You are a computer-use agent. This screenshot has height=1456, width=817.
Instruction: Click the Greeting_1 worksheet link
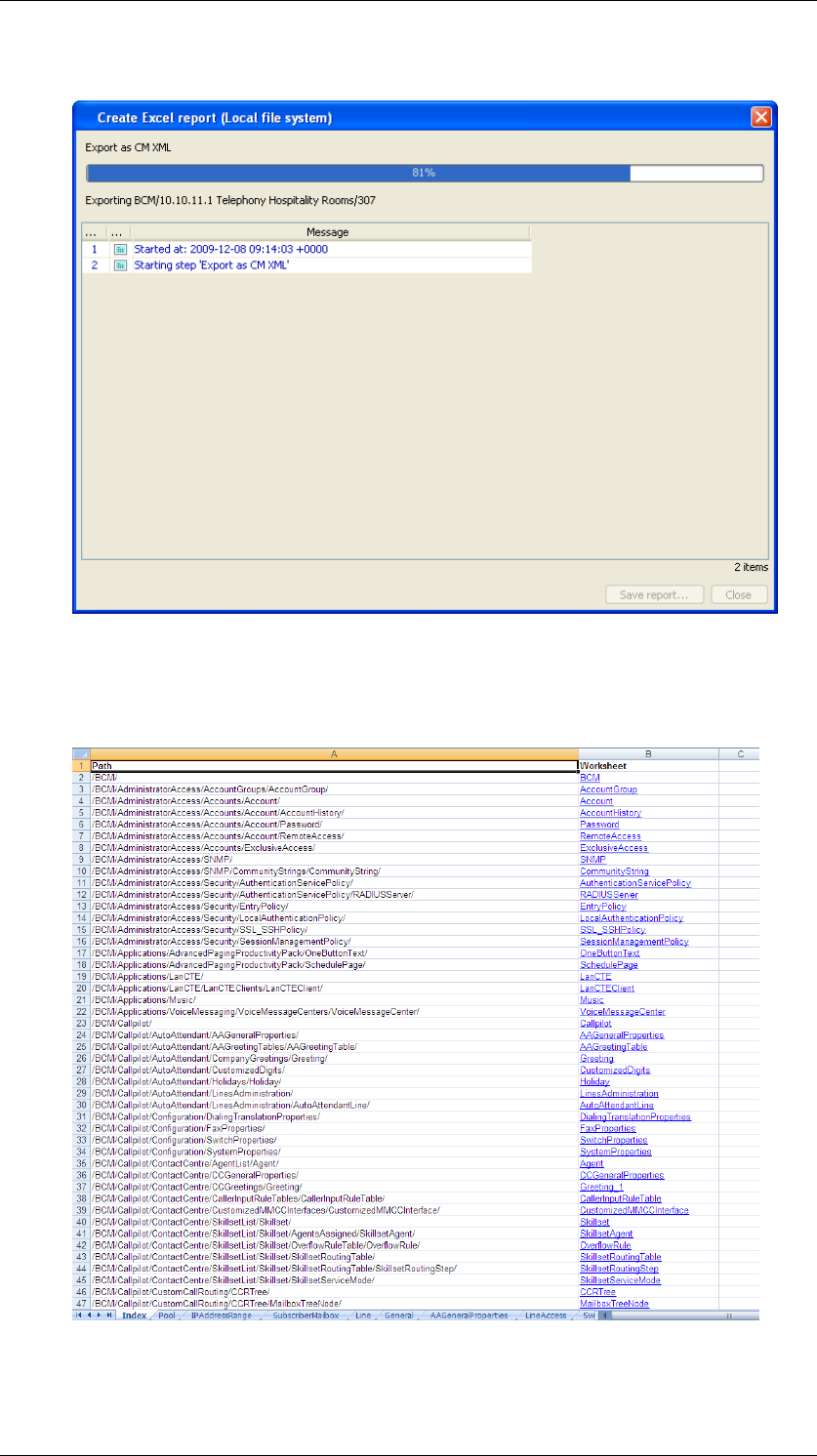pos(602,1187)
